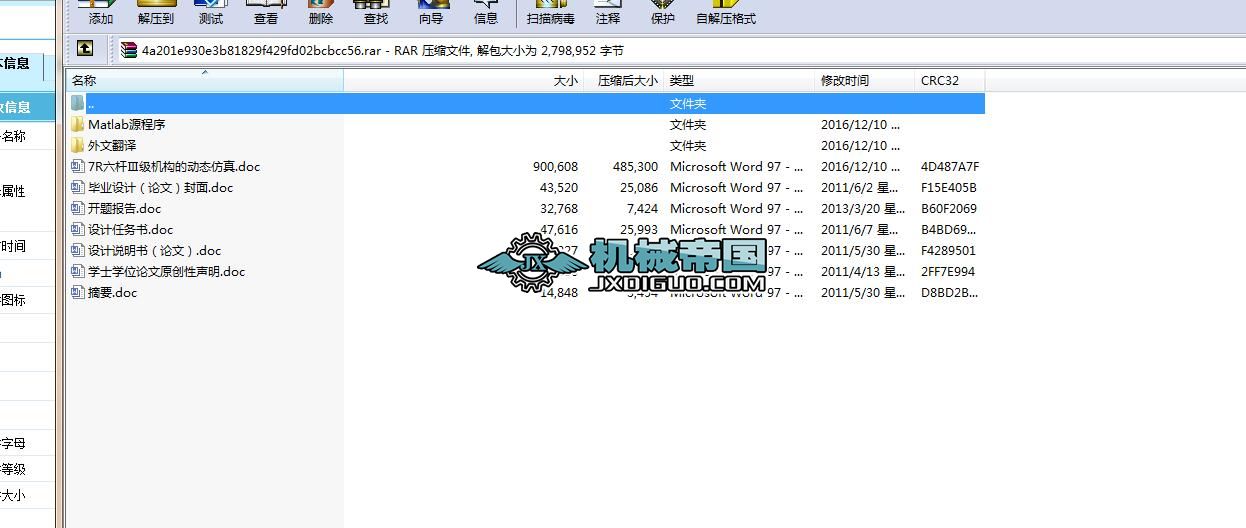Viewport: 1246px width, 528px height.
Task: Sort by the 名称 column header
Action: click(205, 80)
